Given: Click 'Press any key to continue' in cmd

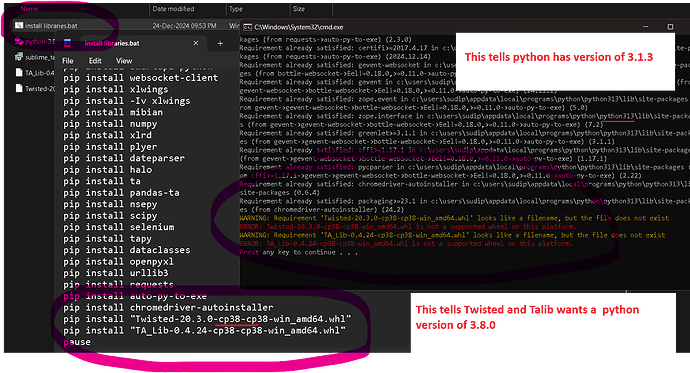Looking at the screenshot, I should click(298, 252).
